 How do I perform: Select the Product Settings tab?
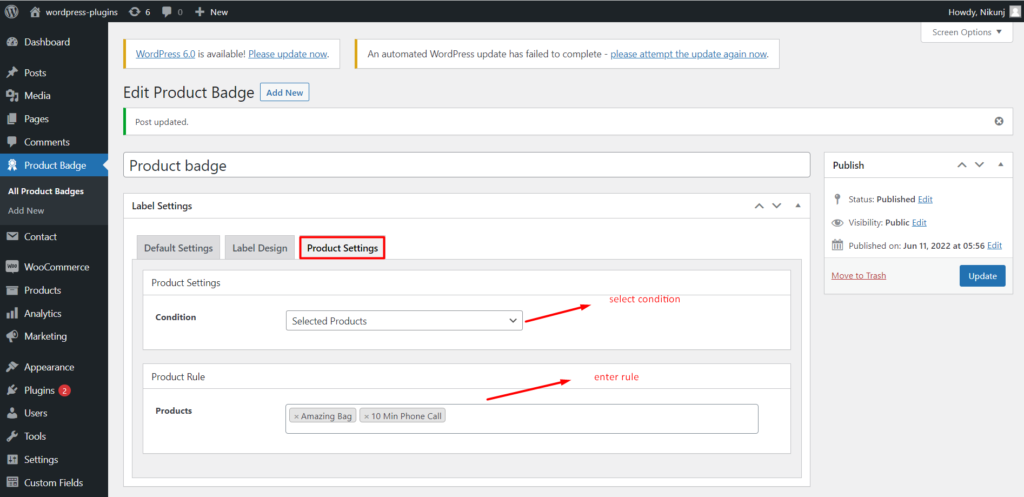(x=342, y=248)
